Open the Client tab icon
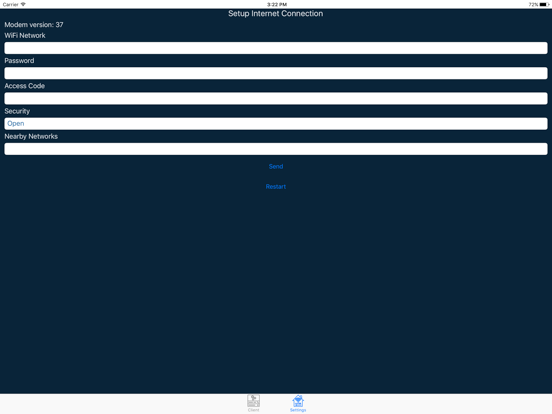The image size is (552, 414). (253, 403)
